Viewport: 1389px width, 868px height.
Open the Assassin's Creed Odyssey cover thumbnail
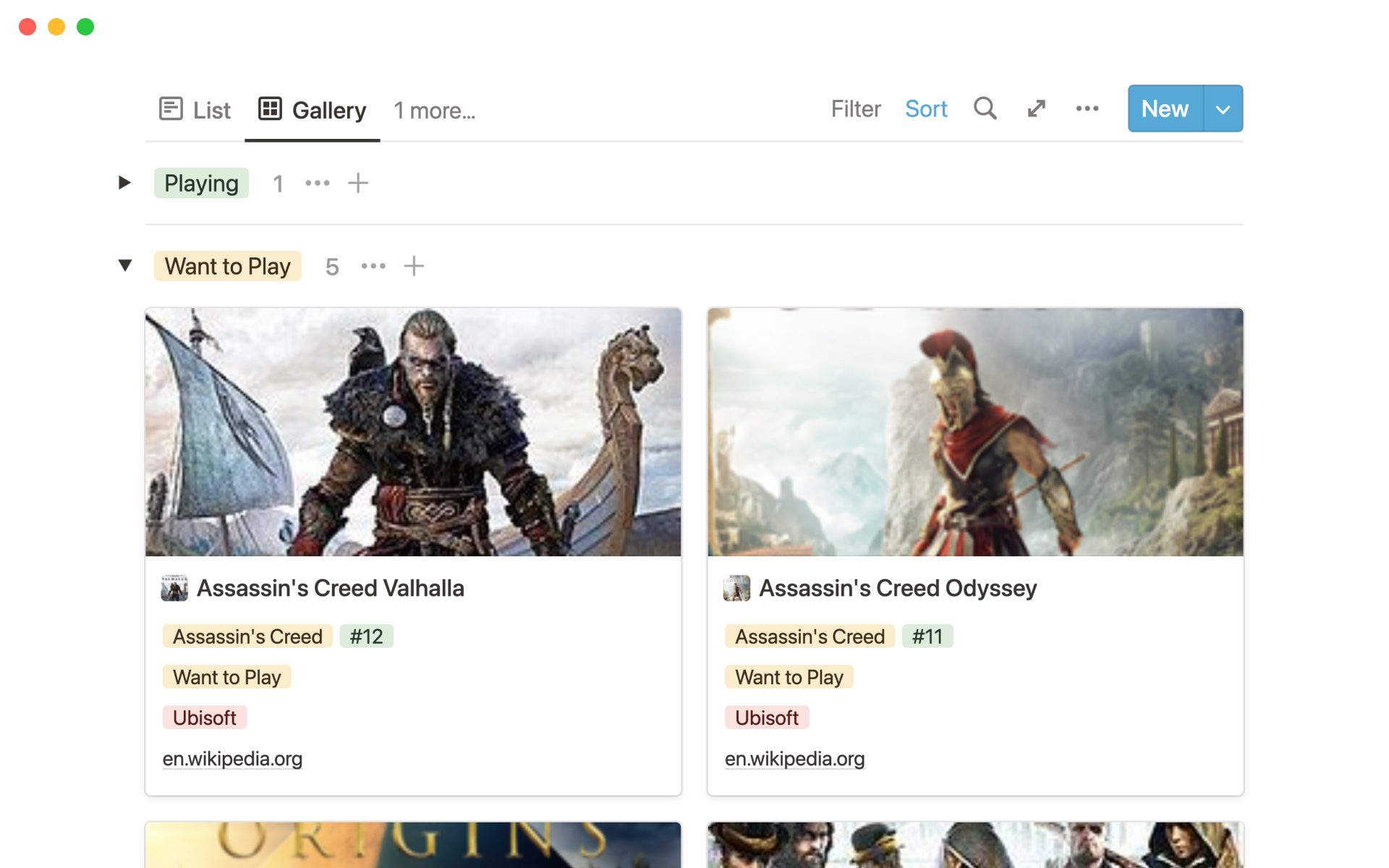coord(975,432)
